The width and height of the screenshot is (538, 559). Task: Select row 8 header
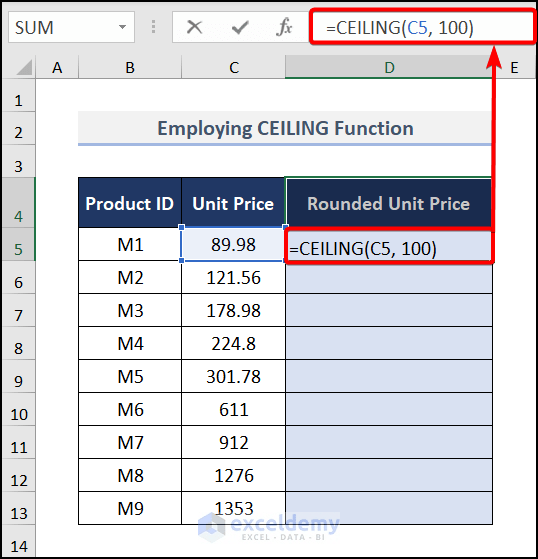coord(19,343)
